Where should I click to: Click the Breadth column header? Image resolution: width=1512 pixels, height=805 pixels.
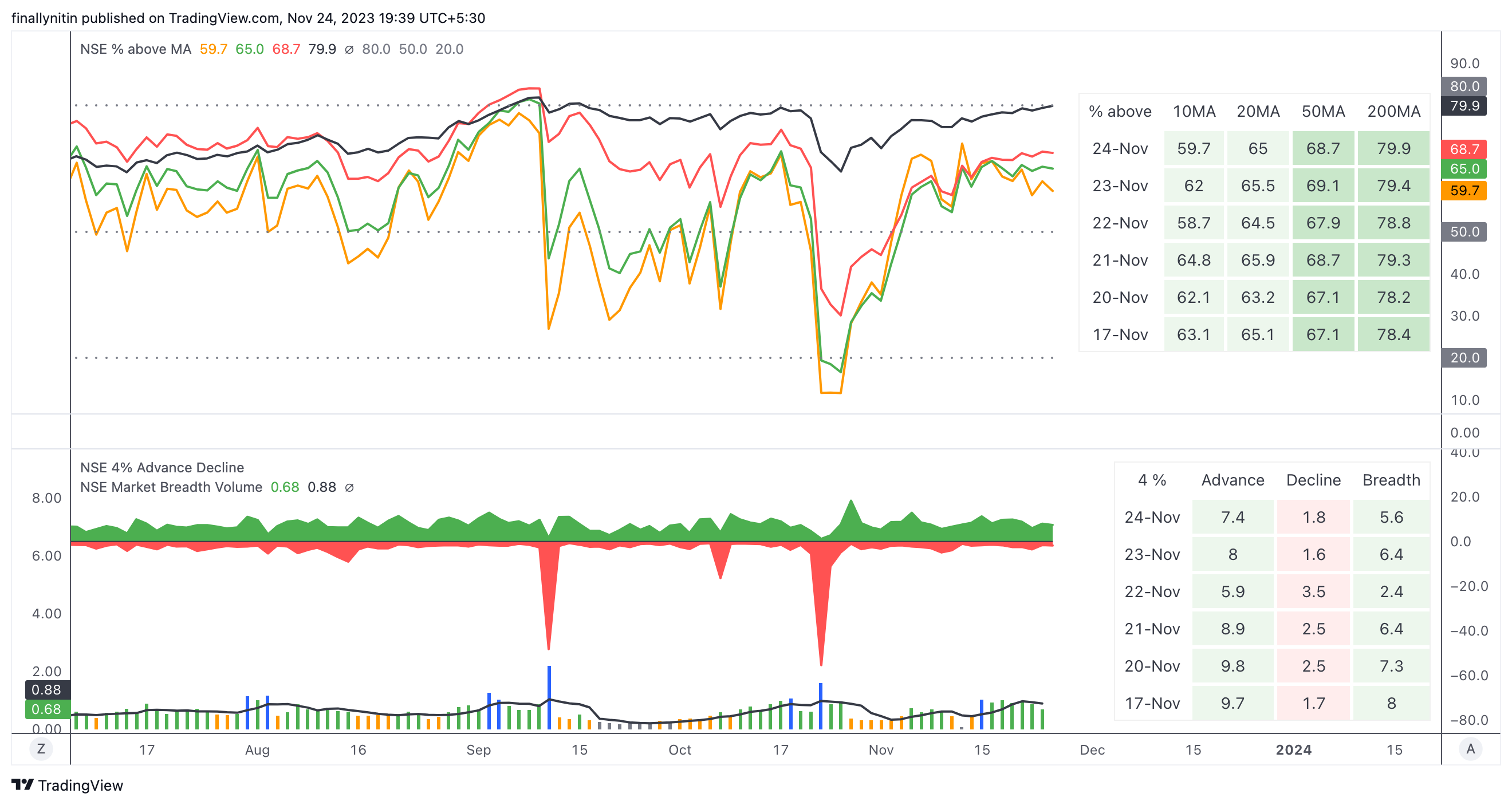coord(1391,480)
